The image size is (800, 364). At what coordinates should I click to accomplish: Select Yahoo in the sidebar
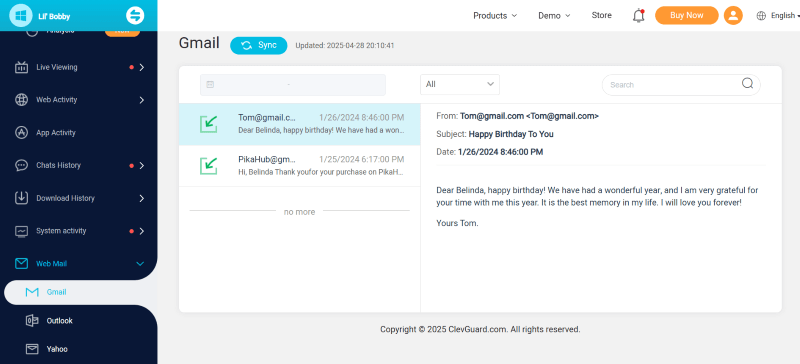point(57,349)
